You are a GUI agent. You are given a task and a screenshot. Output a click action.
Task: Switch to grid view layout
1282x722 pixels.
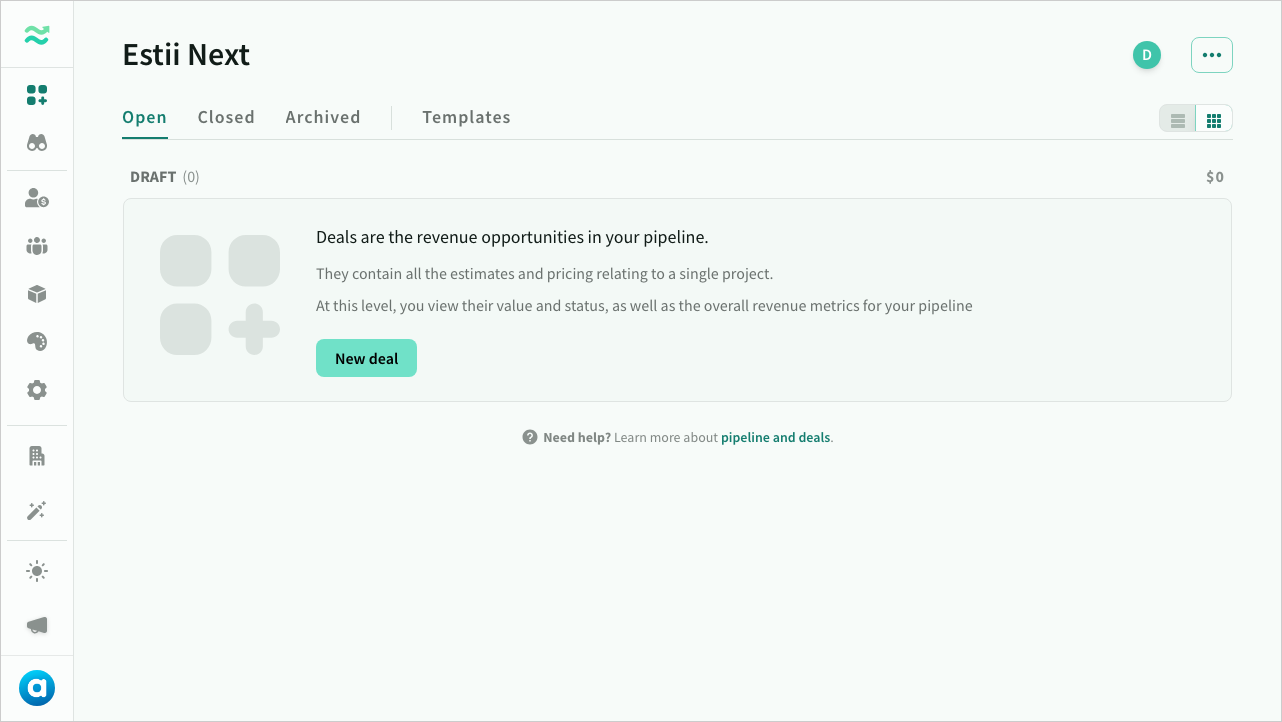coord(1214,120)
